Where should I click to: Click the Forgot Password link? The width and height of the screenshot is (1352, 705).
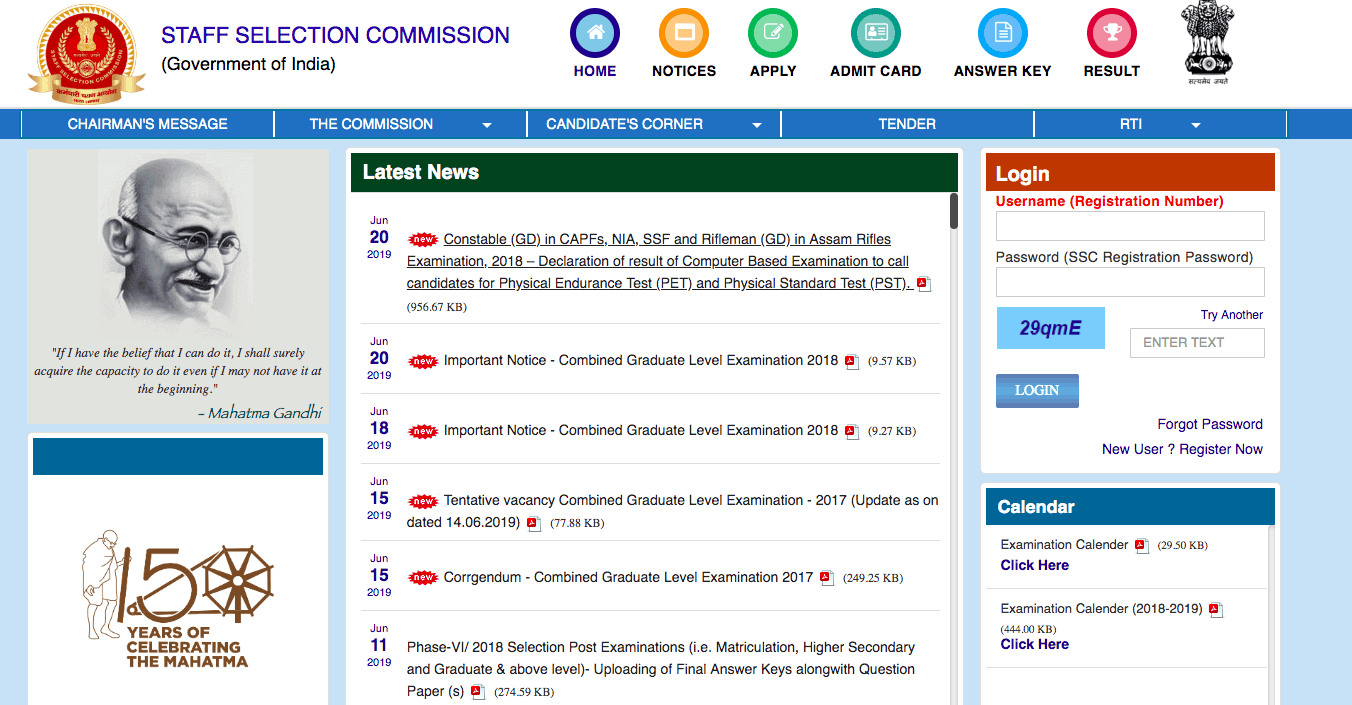(x=1209, y=424)
